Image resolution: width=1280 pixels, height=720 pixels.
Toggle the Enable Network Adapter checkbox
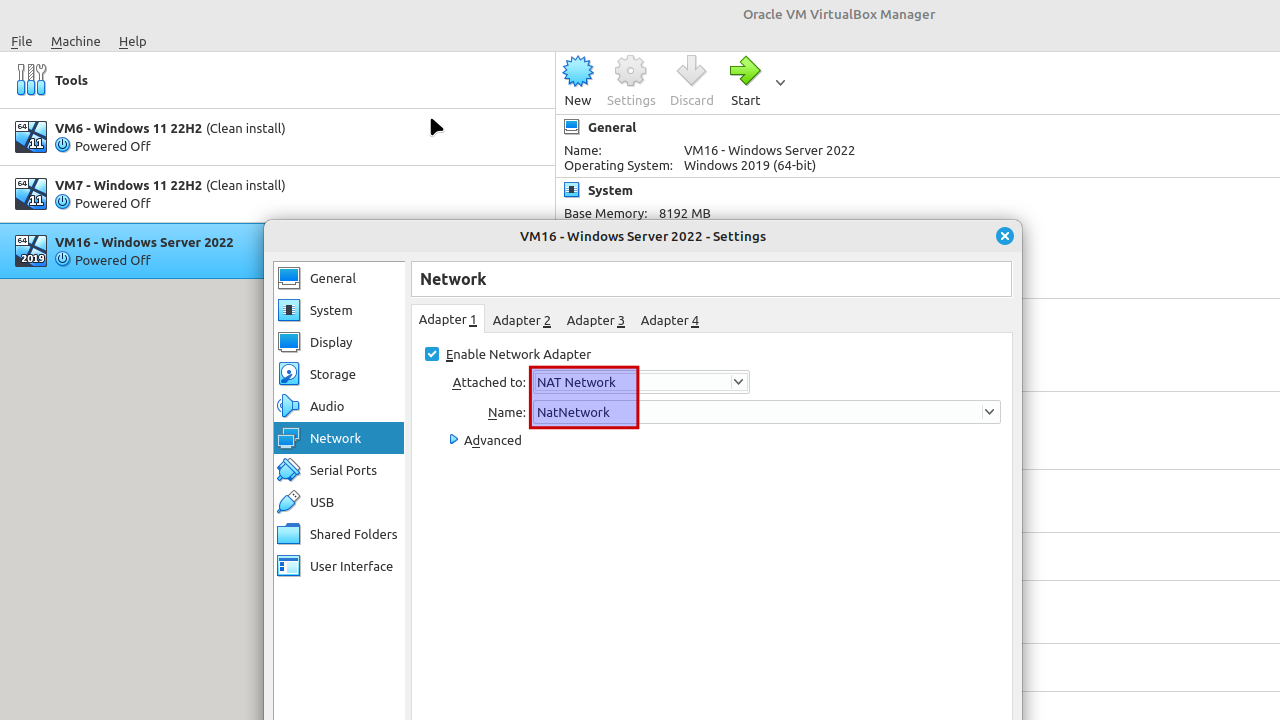click(432, 354)
